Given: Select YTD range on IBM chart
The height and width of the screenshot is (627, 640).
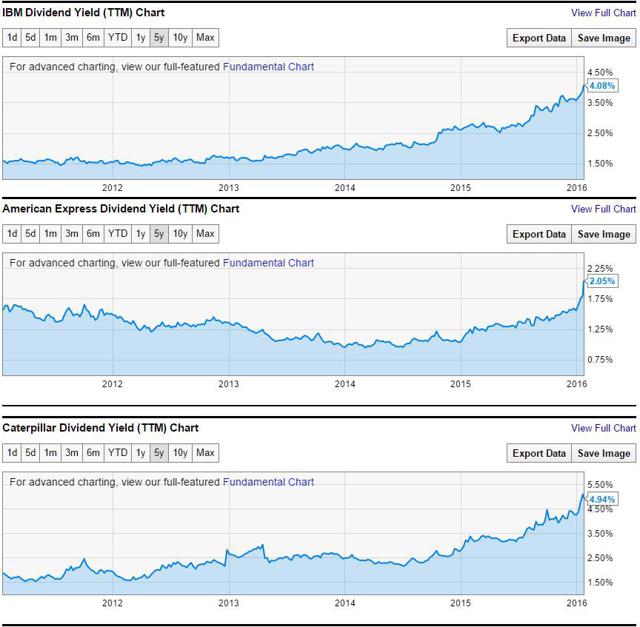Looking at the screenshot, I should (118, 38).
